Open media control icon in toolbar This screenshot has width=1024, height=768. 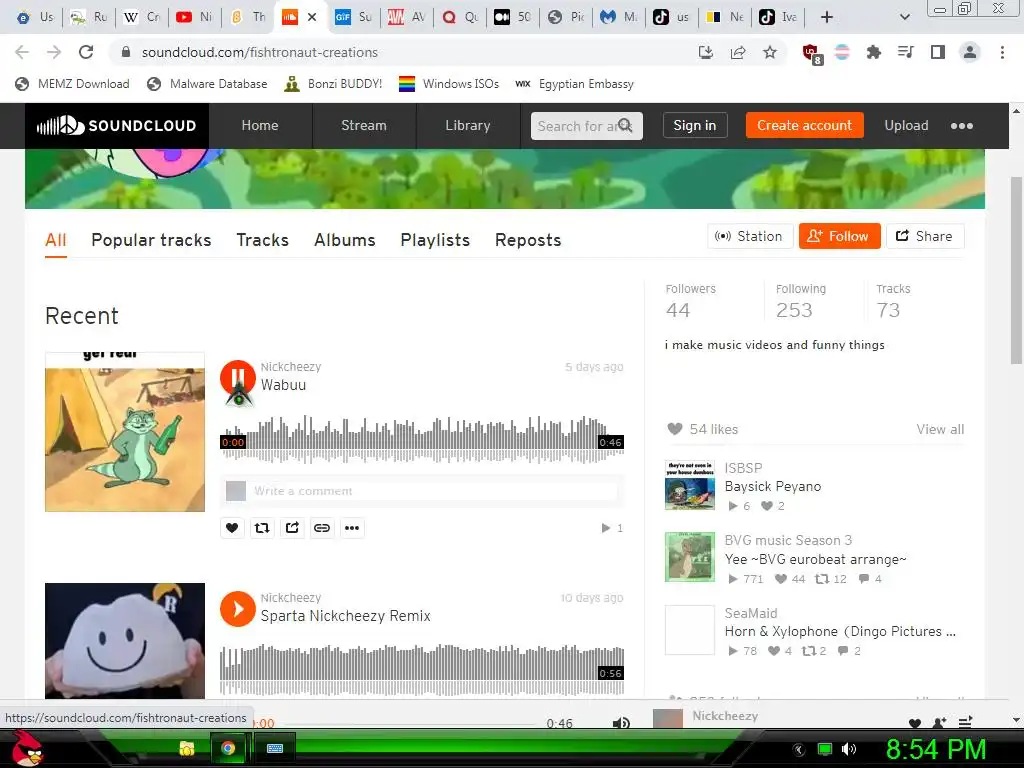coord(906,52)
